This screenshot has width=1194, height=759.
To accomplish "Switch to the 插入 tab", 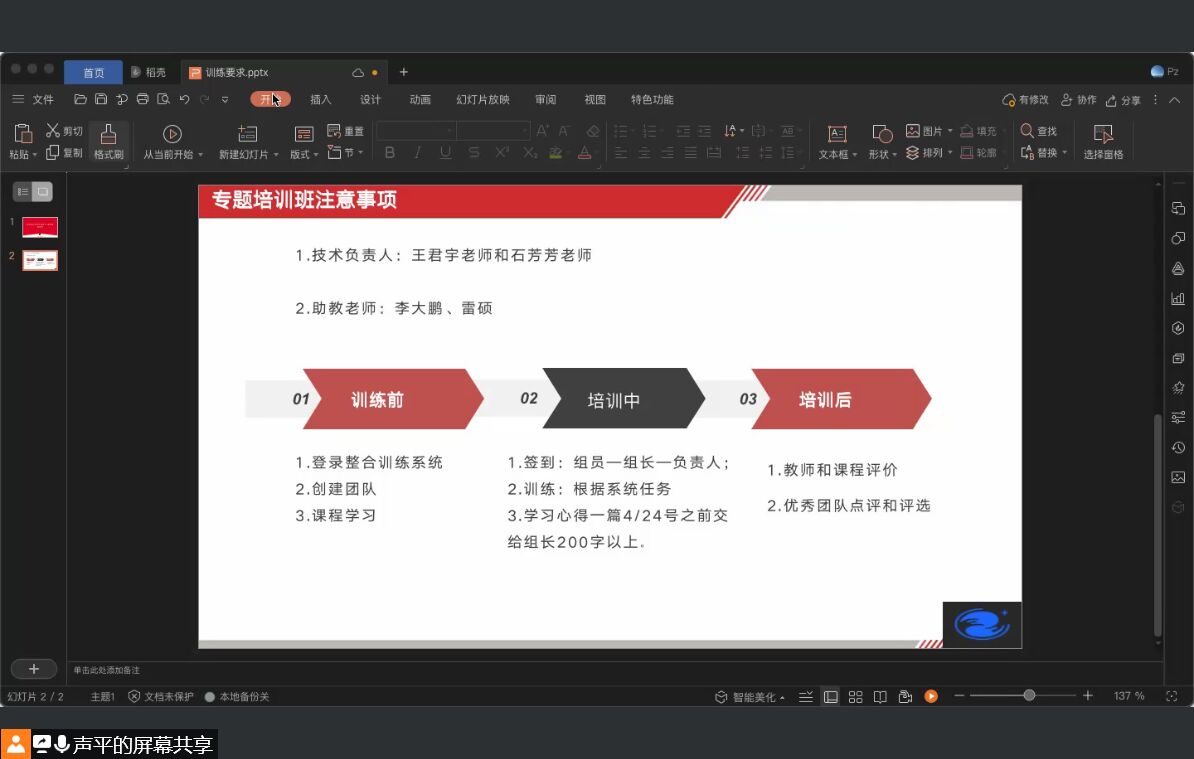I will point(321,100).
